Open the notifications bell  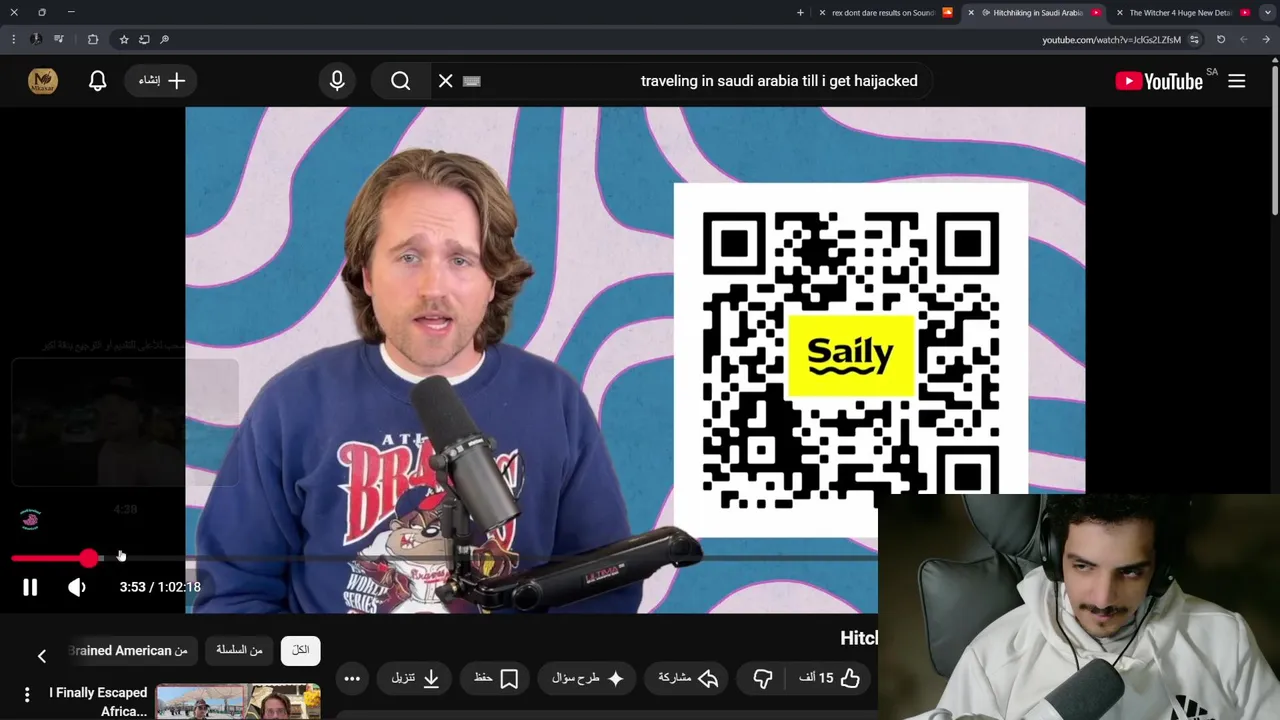pyautogui.click(x=97, y=81)
